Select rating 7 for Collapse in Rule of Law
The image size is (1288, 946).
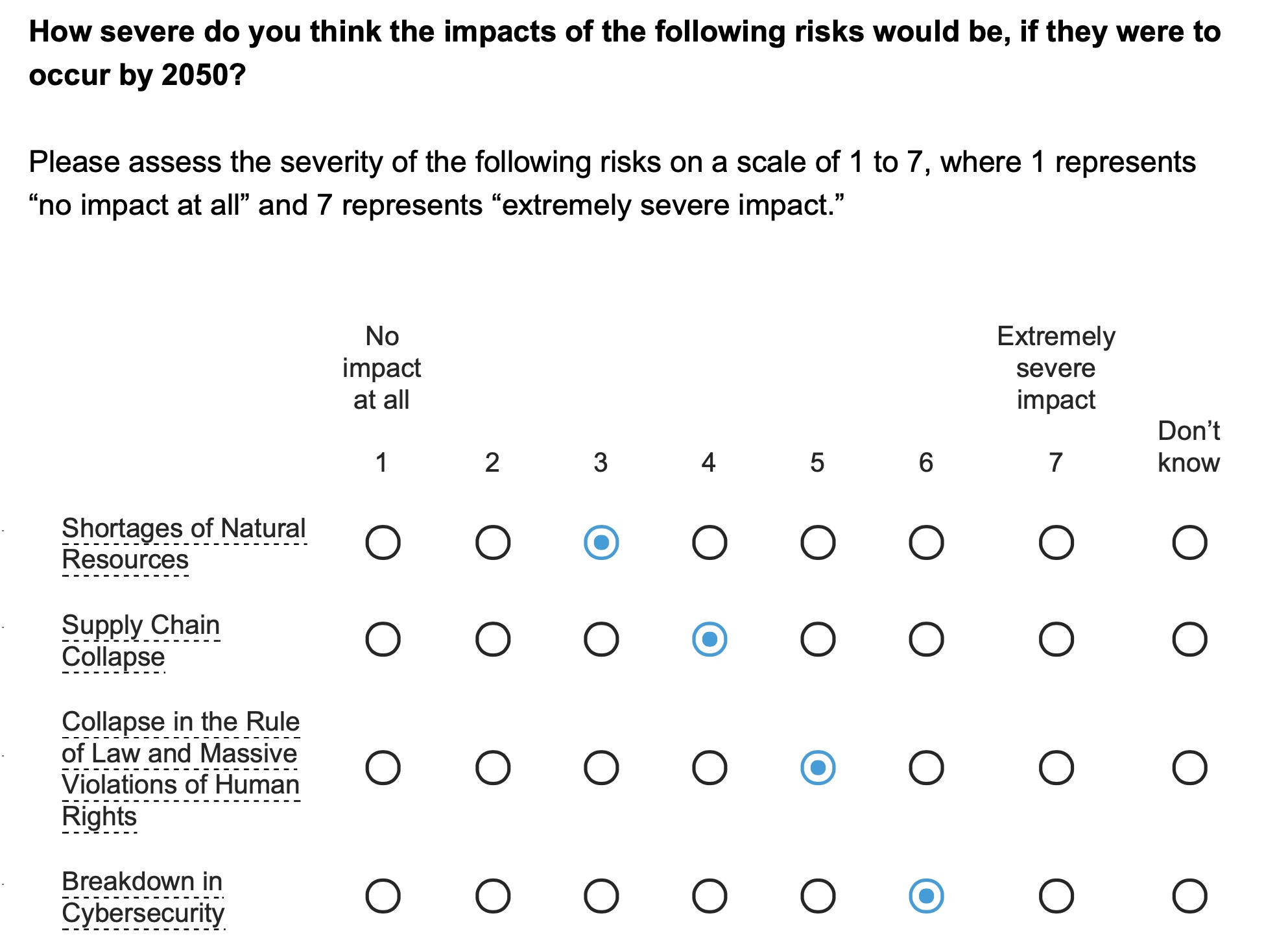(x=1056, y=768)
